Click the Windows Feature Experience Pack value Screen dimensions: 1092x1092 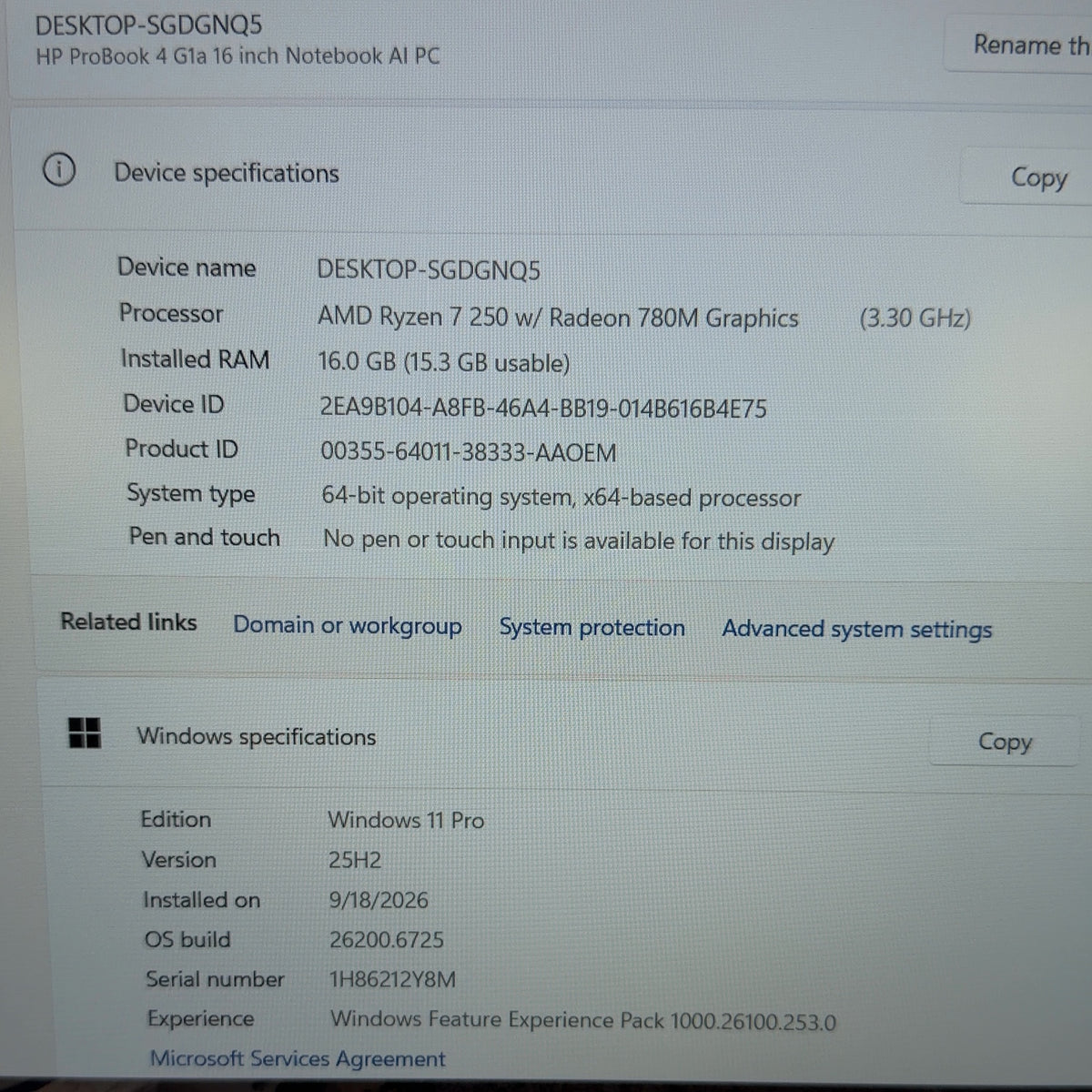(x=583, y=1020)
